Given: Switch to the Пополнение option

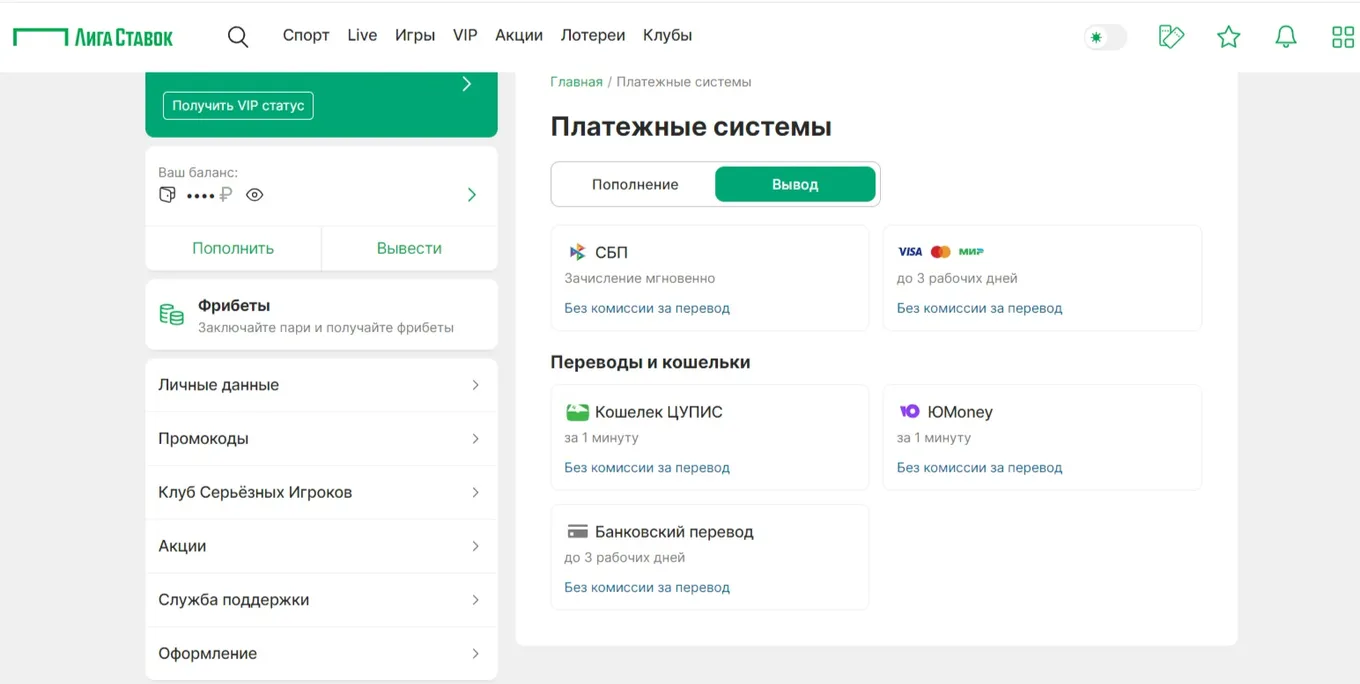Looking at the screenshot, I should (x=634, y=185).
